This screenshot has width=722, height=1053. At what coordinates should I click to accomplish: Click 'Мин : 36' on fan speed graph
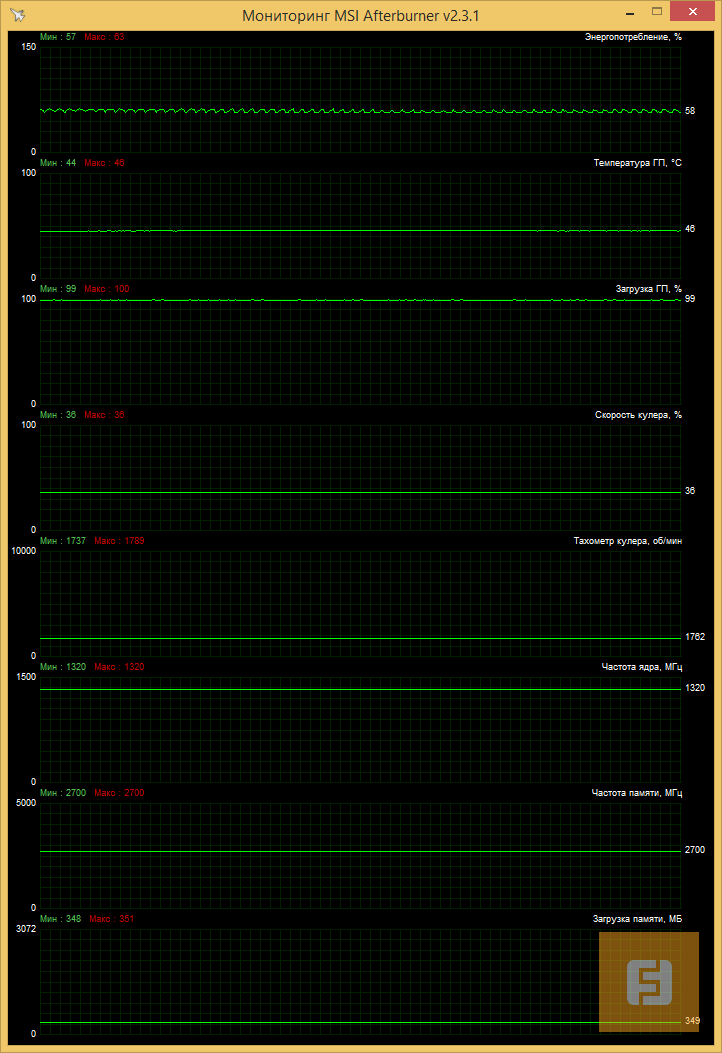pyautogui.click(x=58, y=415)
